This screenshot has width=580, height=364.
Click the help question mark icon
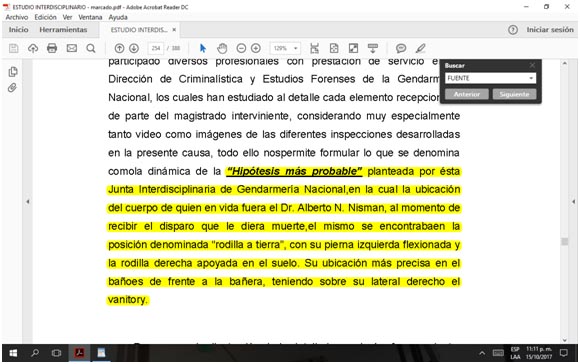tap(513, 30)
